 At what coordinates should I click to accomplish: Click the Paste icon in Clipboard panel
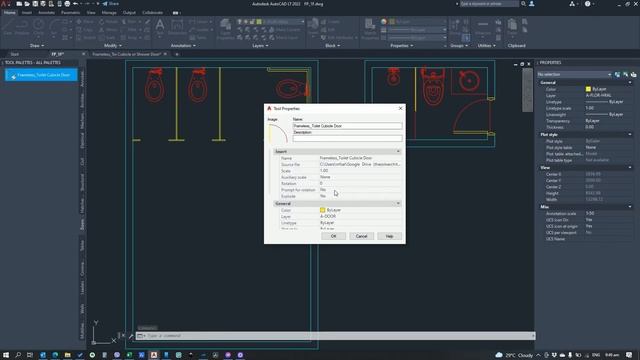[512, 27]
